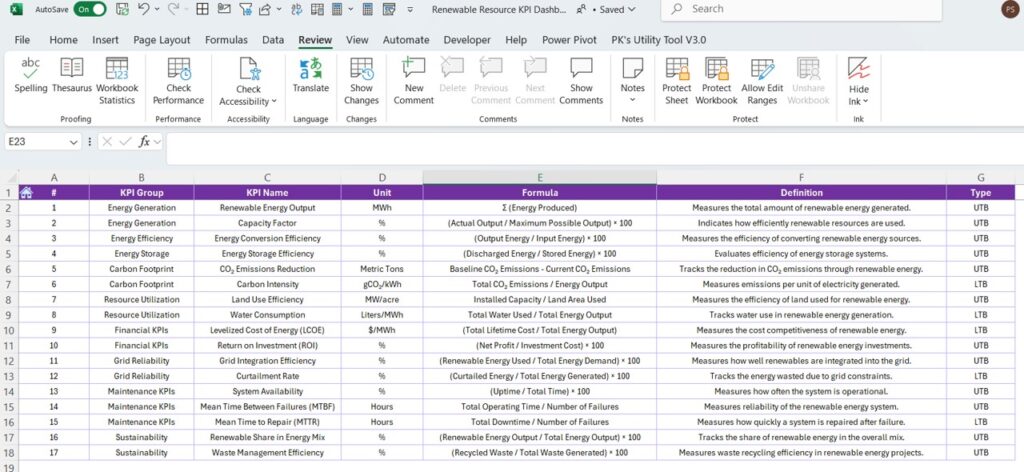Open PK's Utility Tool V3.0 tab
Image resolution: width=1024 pixels, height=472 pixels.
pos(658,40)
